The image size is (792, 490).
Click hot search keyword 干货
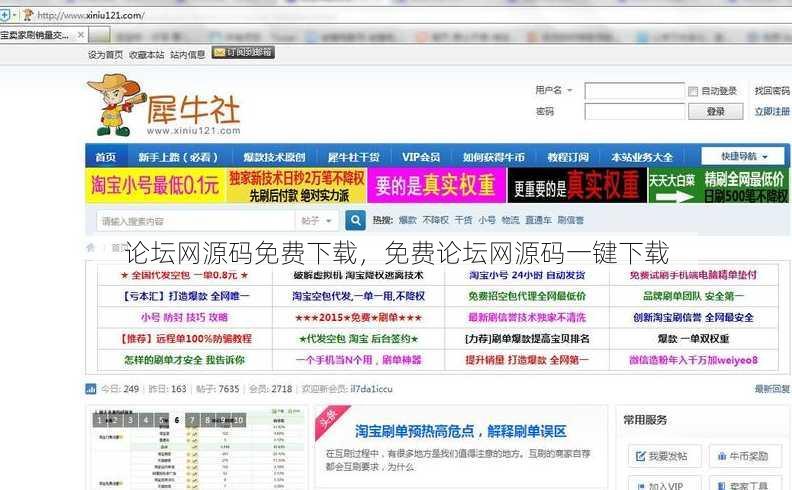tap(463, 220)
